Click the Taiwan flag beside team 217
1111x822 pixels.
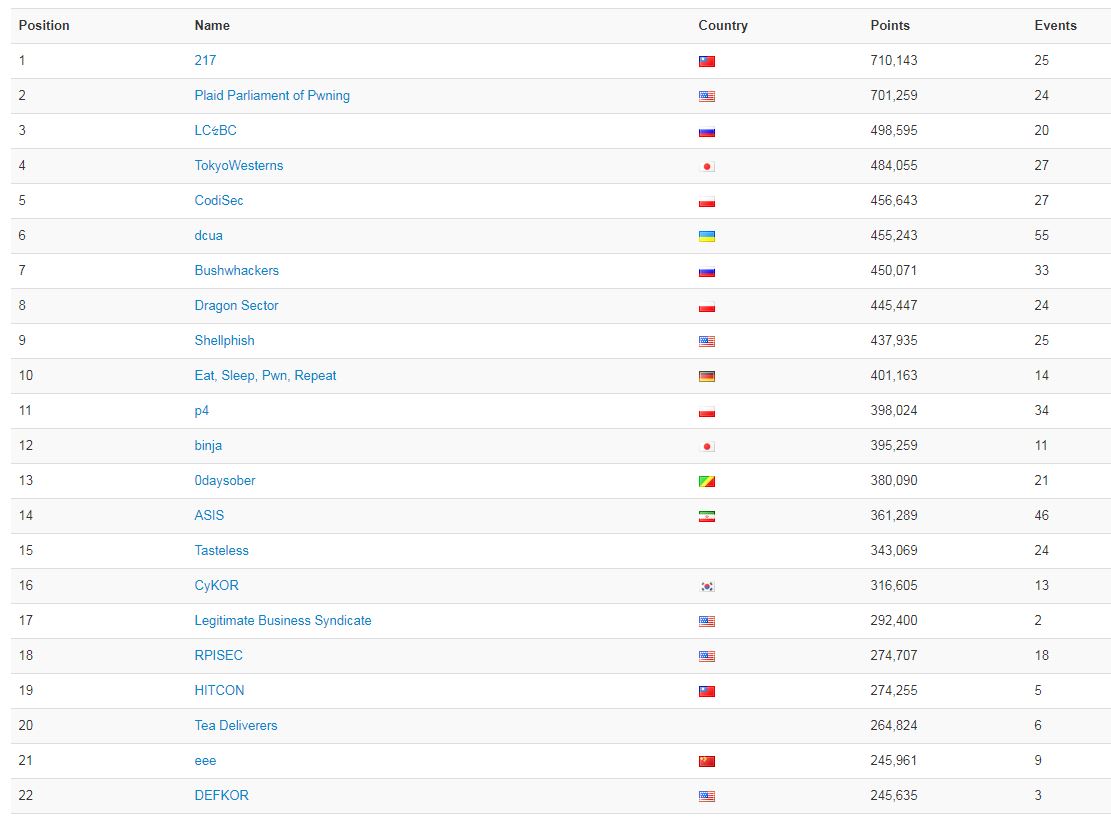pyautogui.click(x=707, y=62)
